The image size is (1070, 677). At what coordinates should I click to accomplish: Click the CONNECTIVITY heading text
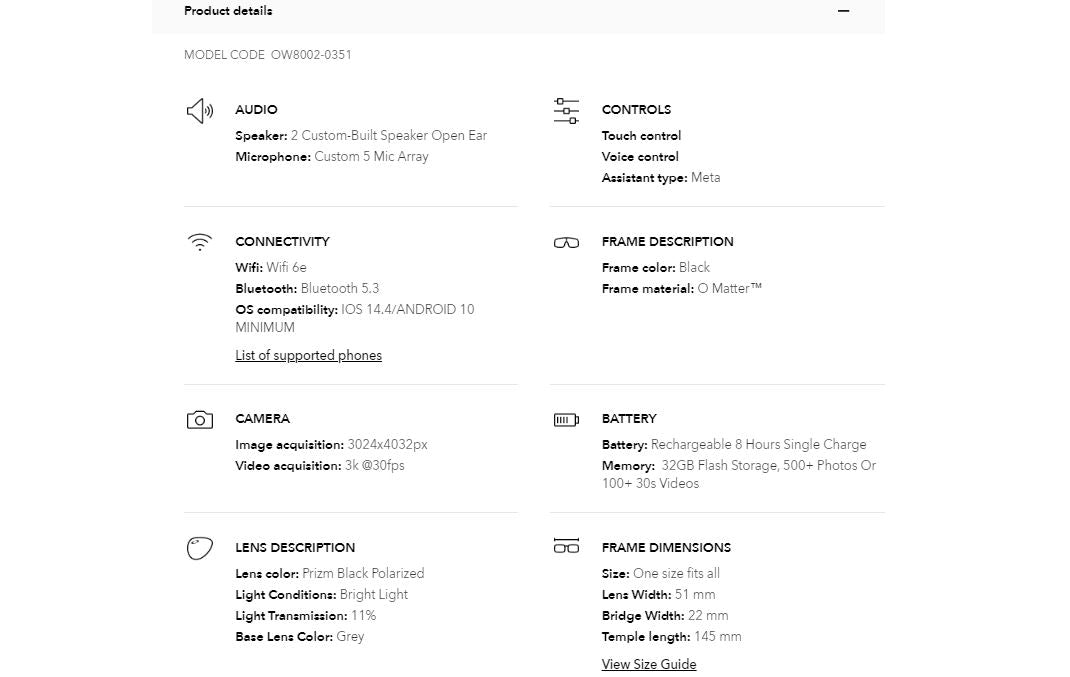[x=282, y=242]
